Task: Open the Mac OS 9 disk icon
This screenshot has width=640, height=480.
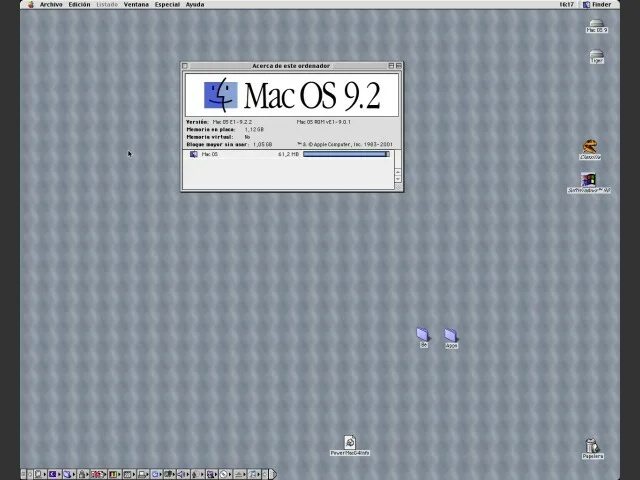Action: [597, 25]
